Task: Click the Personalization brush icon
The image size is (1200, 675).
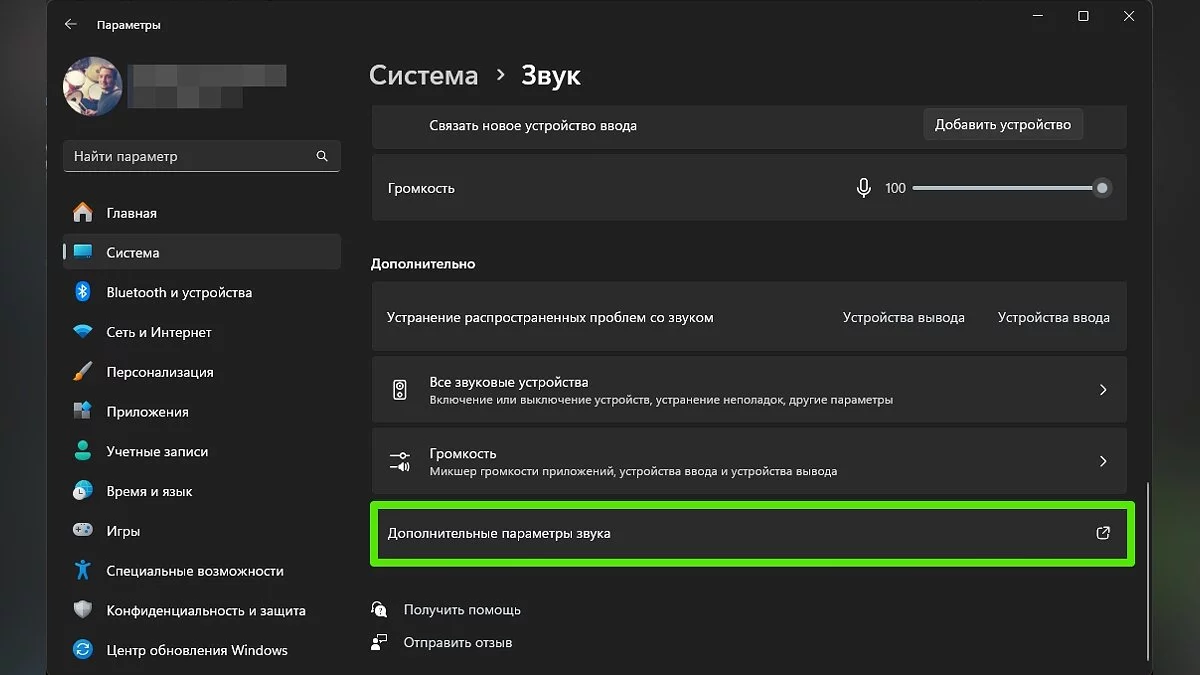Action: (83, 372)
